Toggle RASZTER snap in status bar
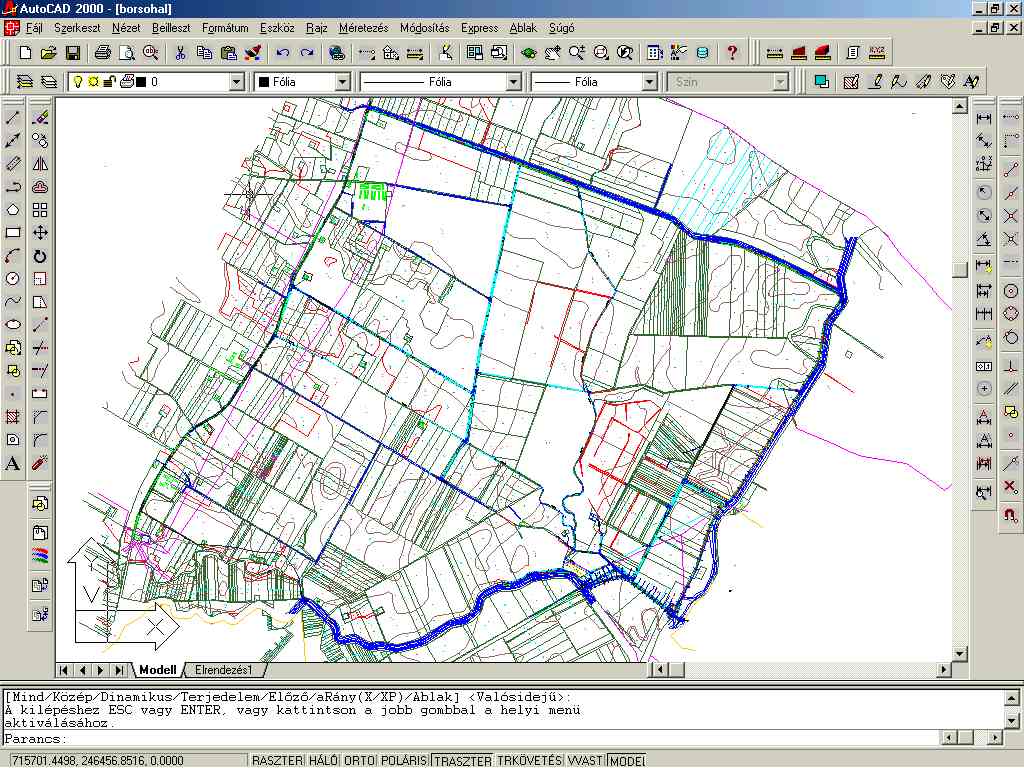Screen dimensions: 1024x768 [x=277, y=761]
